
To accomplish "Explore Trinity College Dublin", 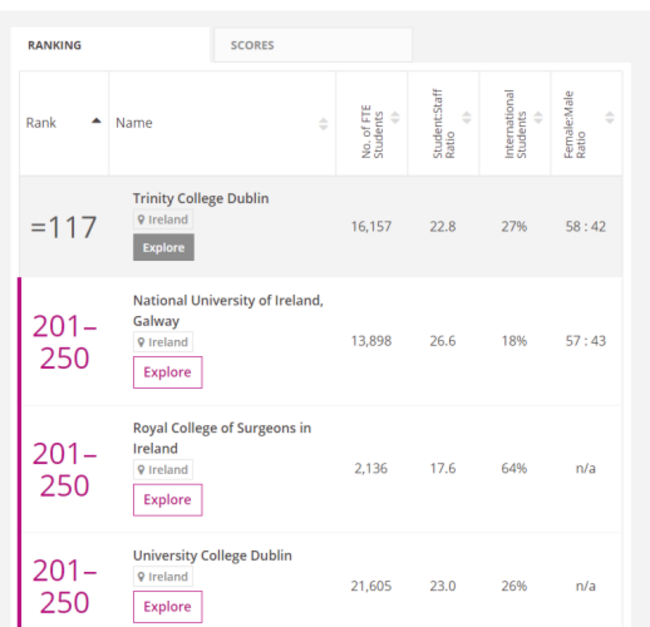I will (163, 247).
